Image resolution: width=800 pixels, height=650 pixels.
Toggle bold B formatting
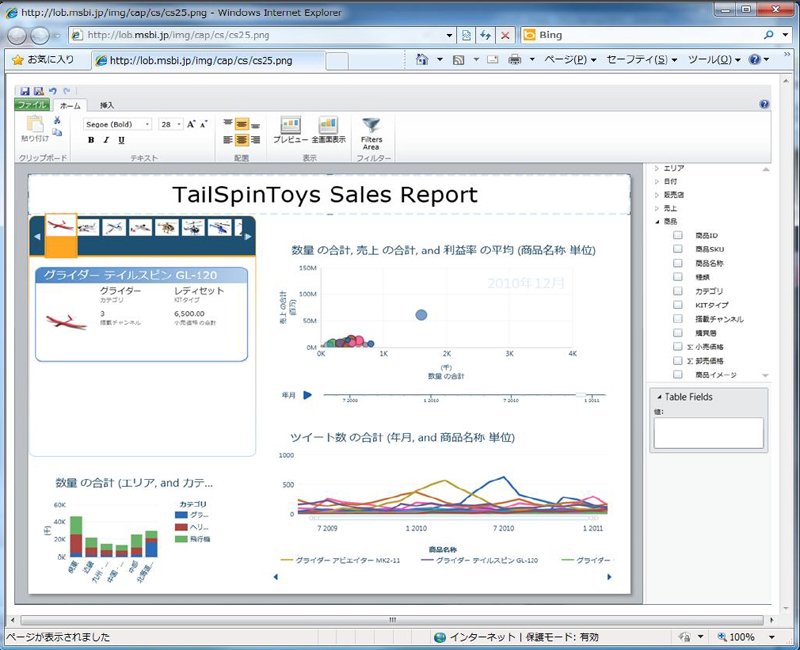point(91,140)
